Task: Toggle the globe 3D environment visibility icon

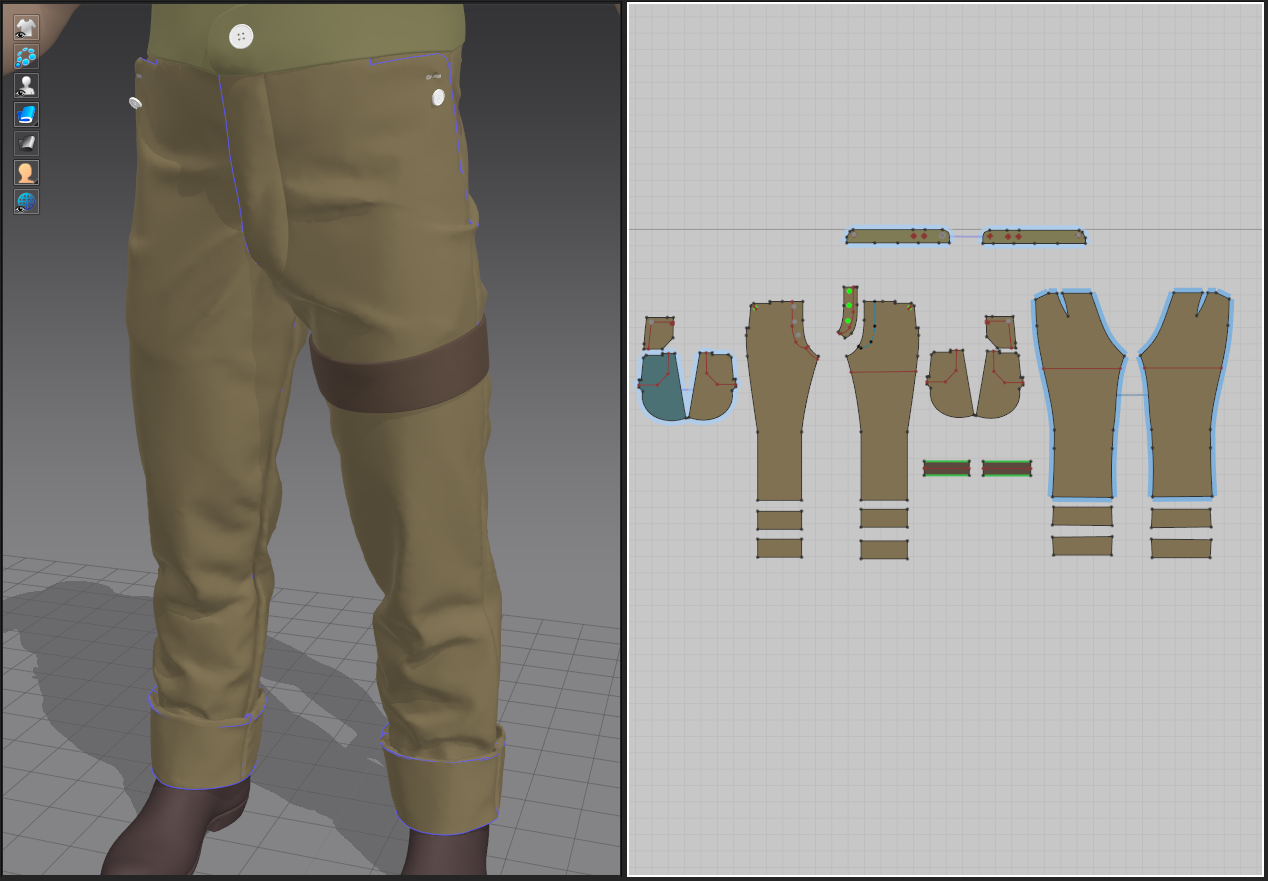Action: tap(26, 201)
